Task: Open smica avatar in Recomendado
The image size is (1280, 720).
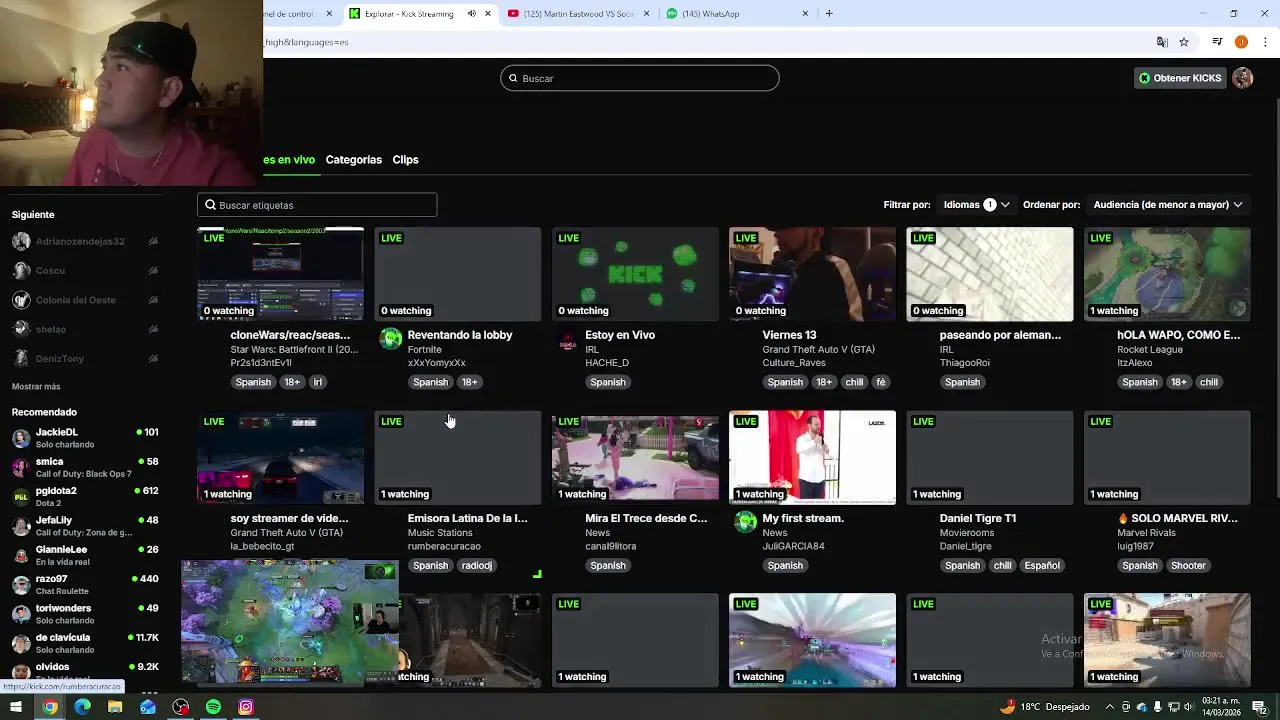Action: 21,467
